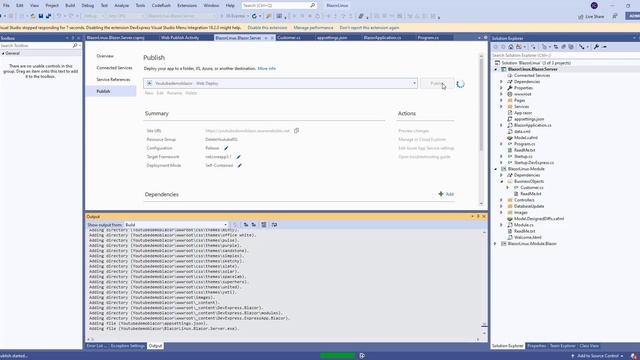
Task: Click the More info link
Action: tap(267, 69)
